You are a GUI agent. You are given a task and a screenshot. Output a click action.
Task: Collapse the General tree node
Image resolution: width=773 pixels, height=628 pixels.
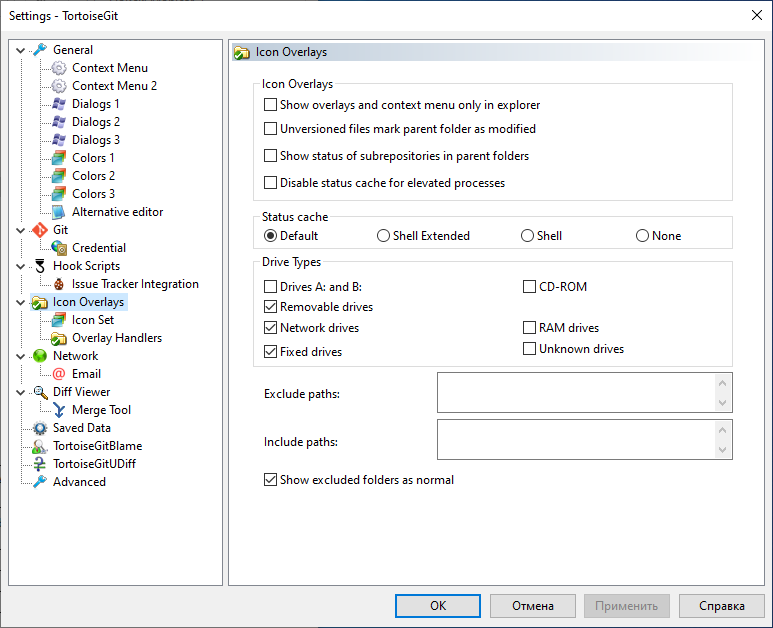(x=21, y=50)
